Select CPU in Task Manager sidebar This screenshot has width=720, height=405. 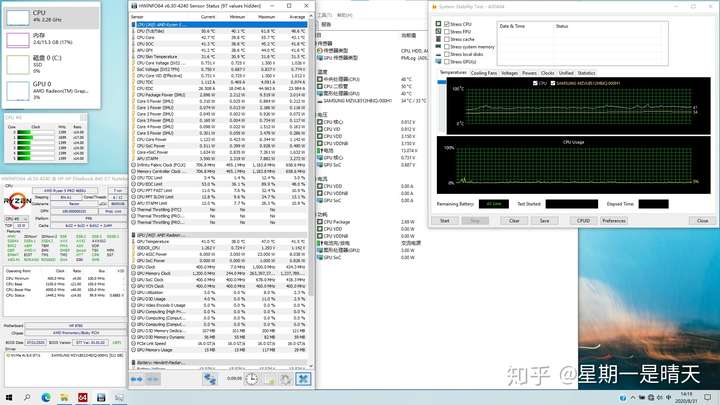point(51,17)
